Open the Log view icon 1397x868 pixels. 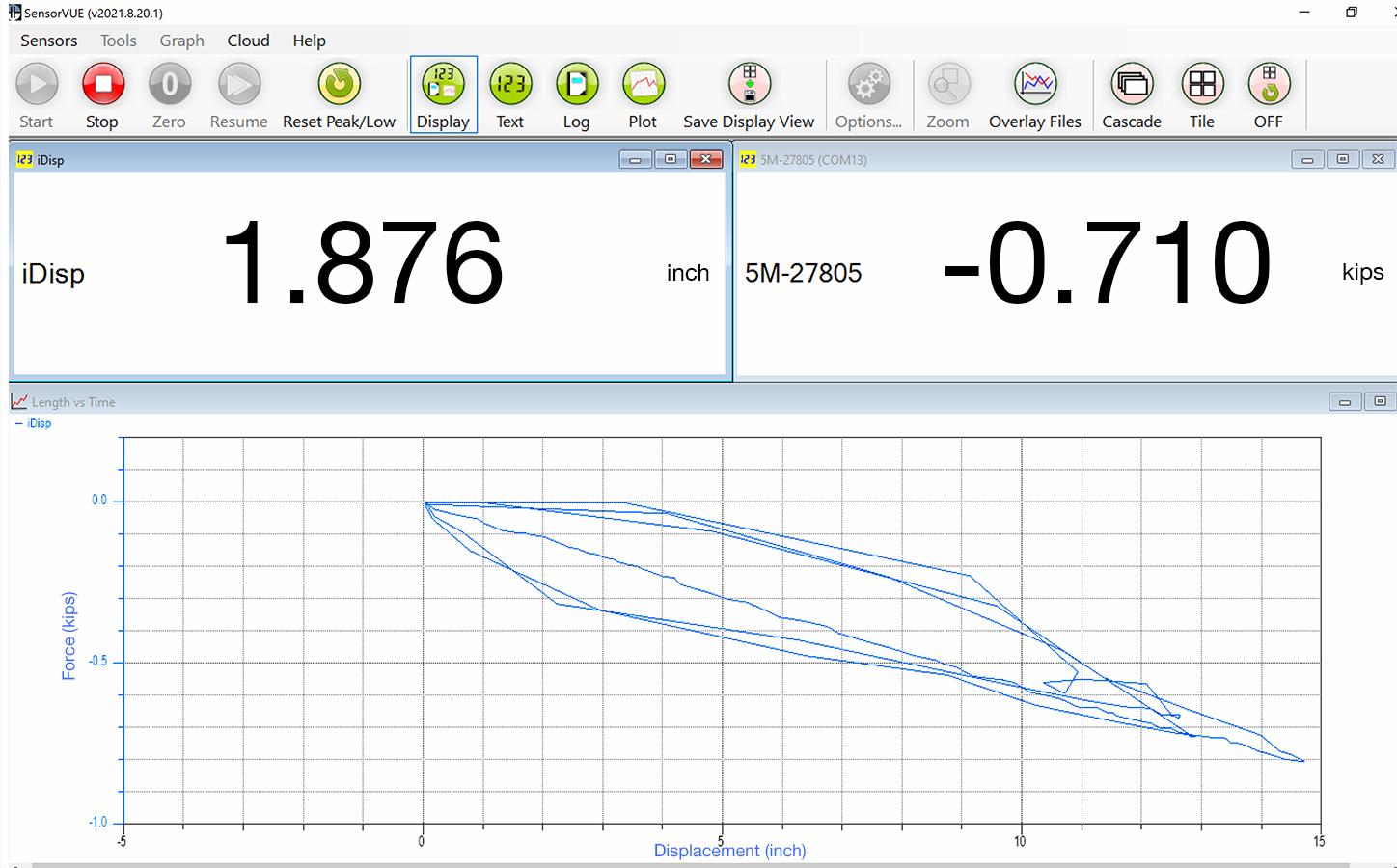[577, 85]
